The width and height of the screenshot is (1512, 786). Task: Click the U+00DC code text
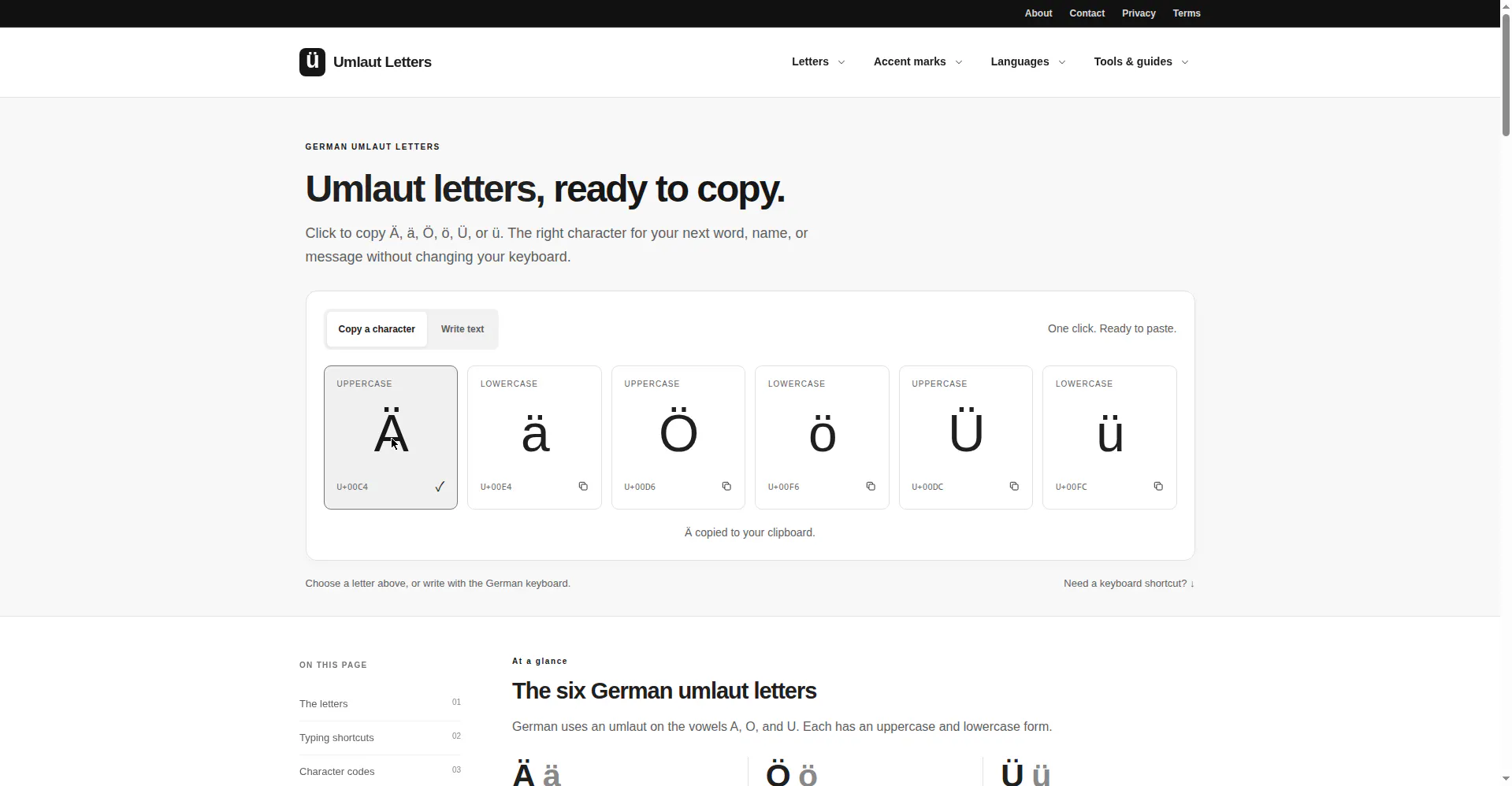927,488
